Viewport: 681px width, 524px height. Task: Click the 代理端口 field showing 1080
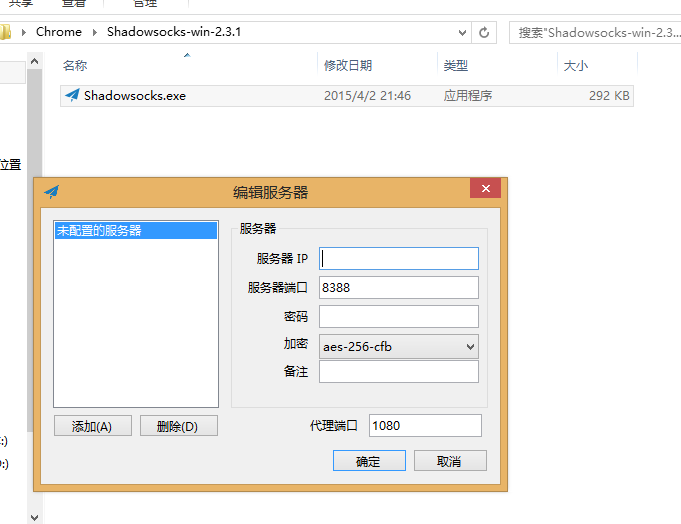pyautogui.click(x=425, y=425)
